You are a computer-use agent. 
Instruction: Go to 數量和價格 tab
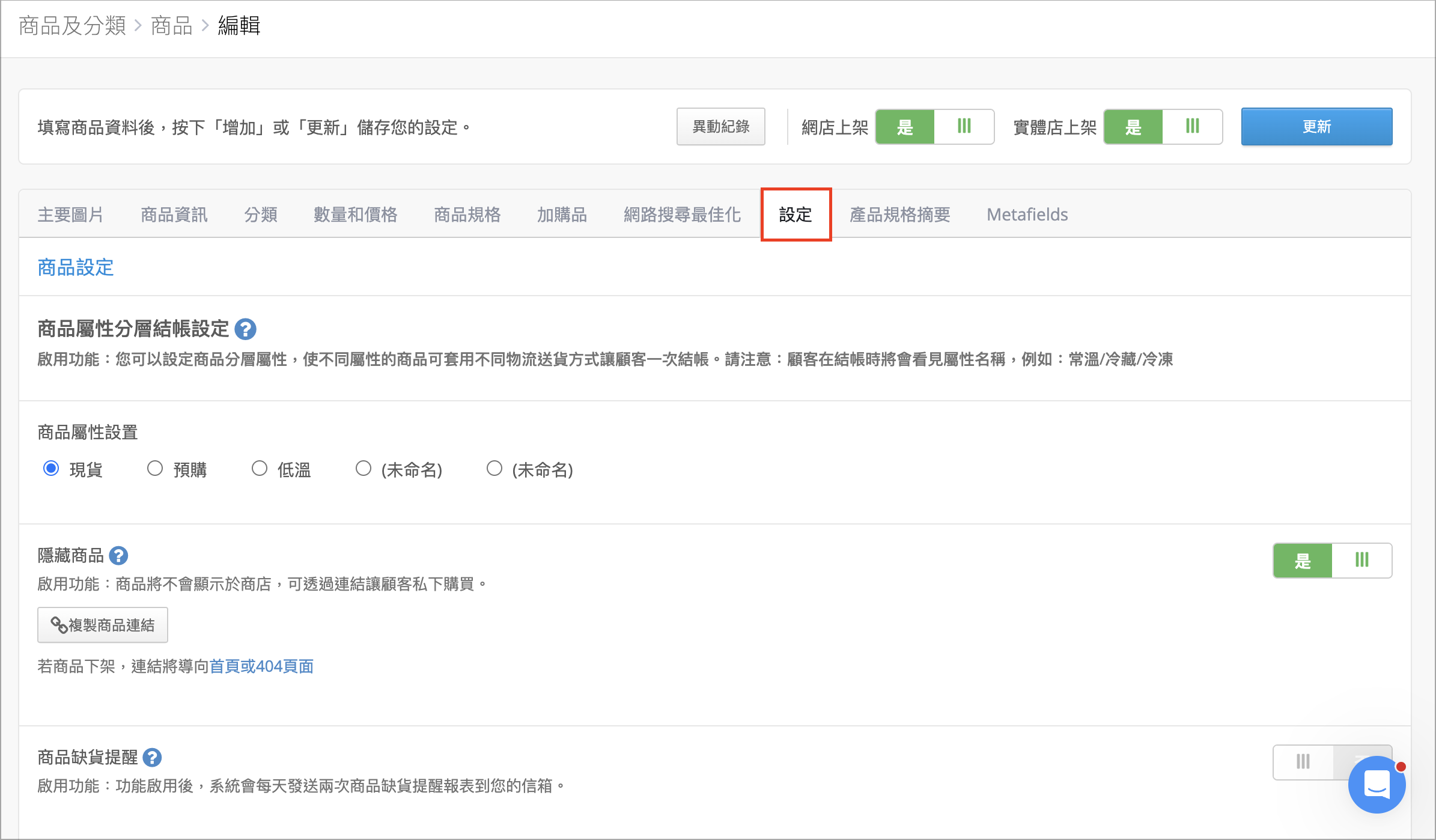(x=356, y=215)
